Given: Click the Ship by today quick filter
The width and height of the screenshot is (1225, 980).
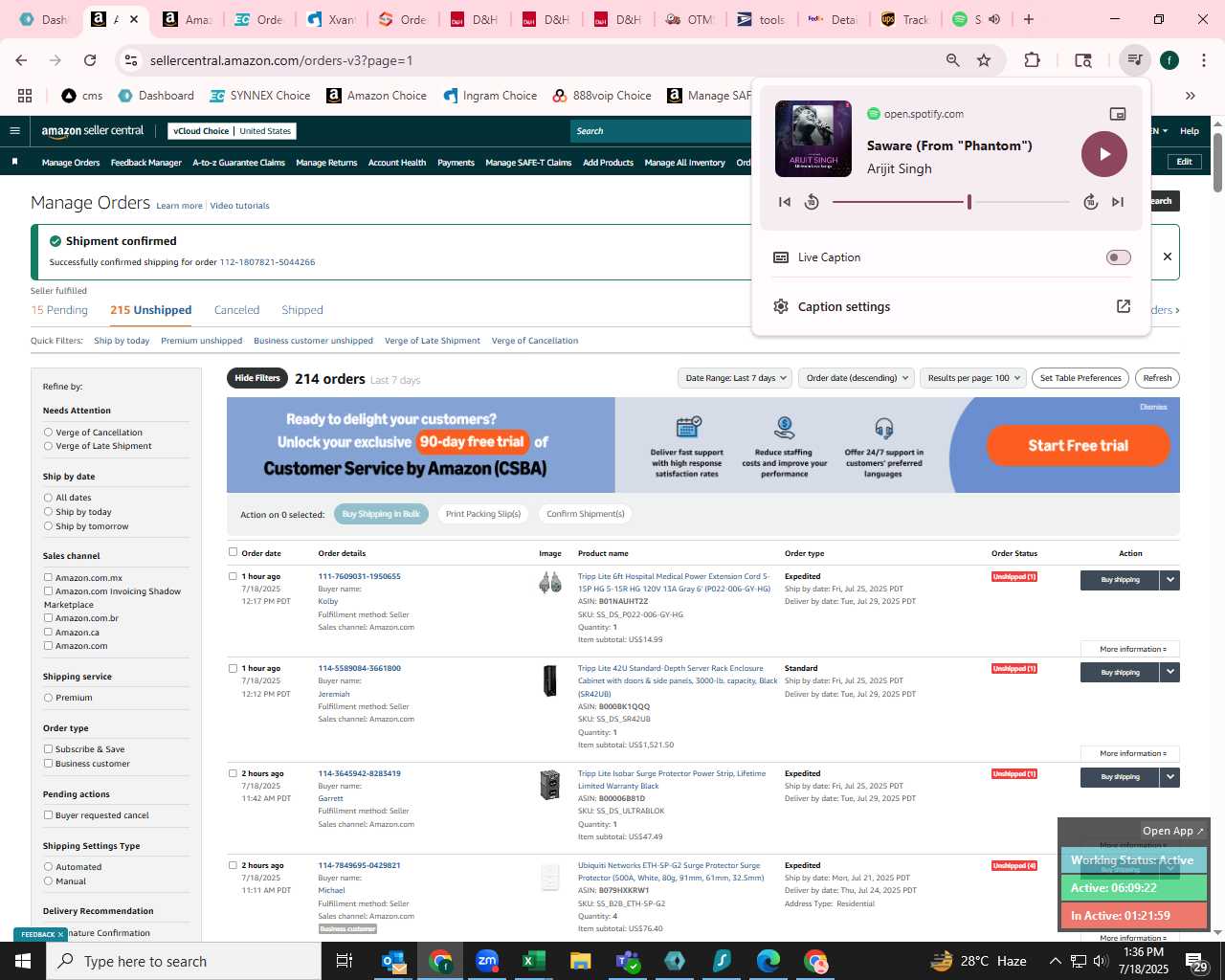Looking at the screenshot, I should (122, 341).
